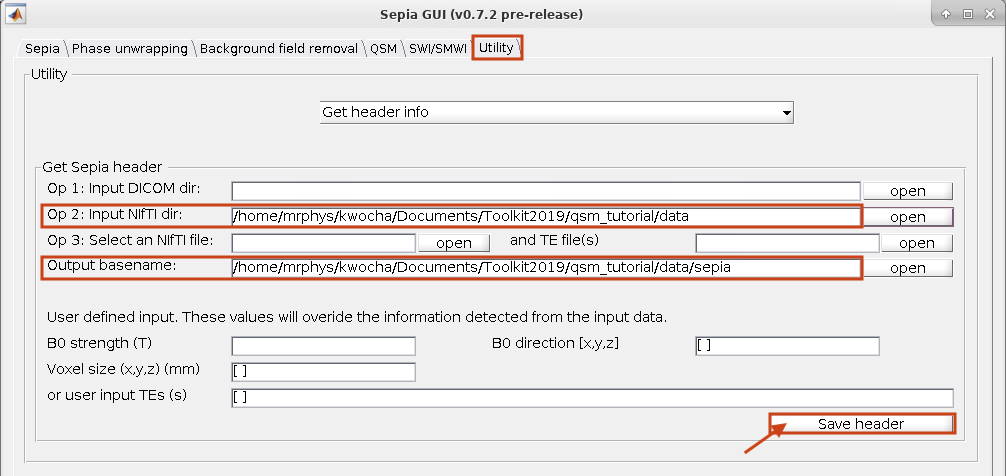Click the Op 1 Input DICOM dir field
The height and width of the screenshot is (476, 1006).
click(x=545, y=191)
